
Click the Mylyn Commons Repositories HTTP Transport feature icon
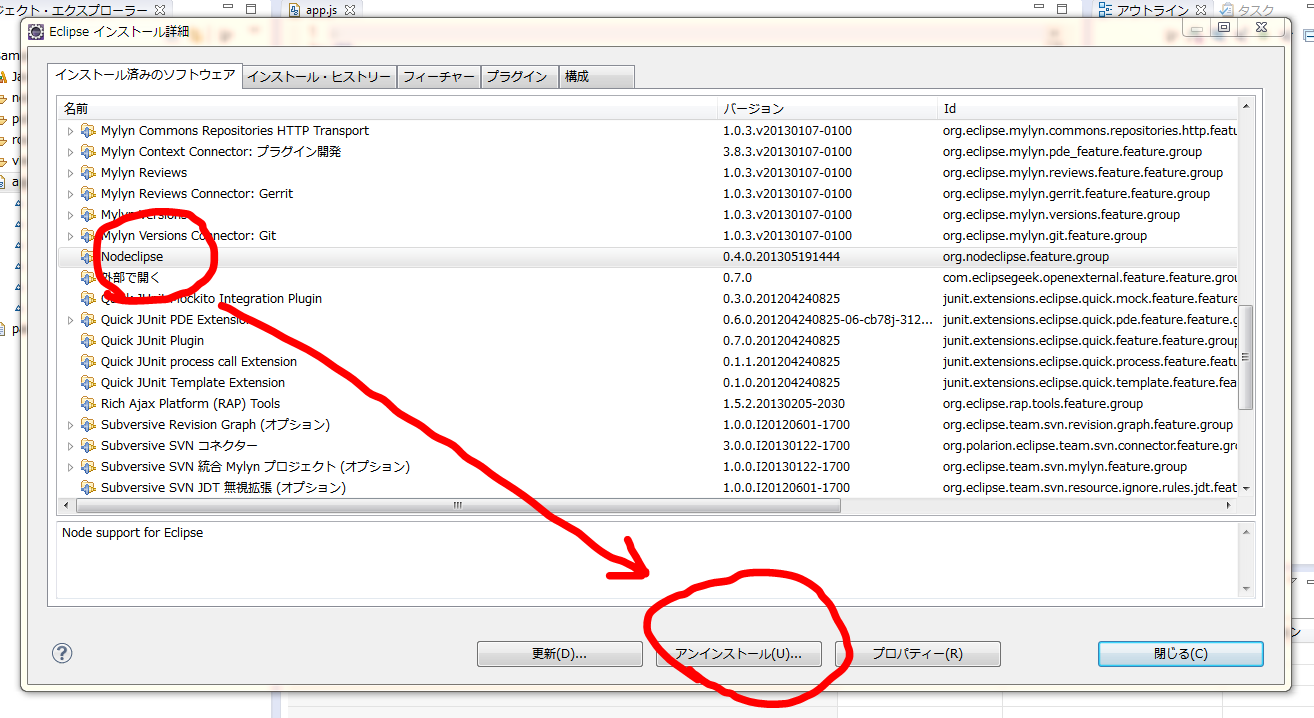pyautogui.click(x=88, y=131)
